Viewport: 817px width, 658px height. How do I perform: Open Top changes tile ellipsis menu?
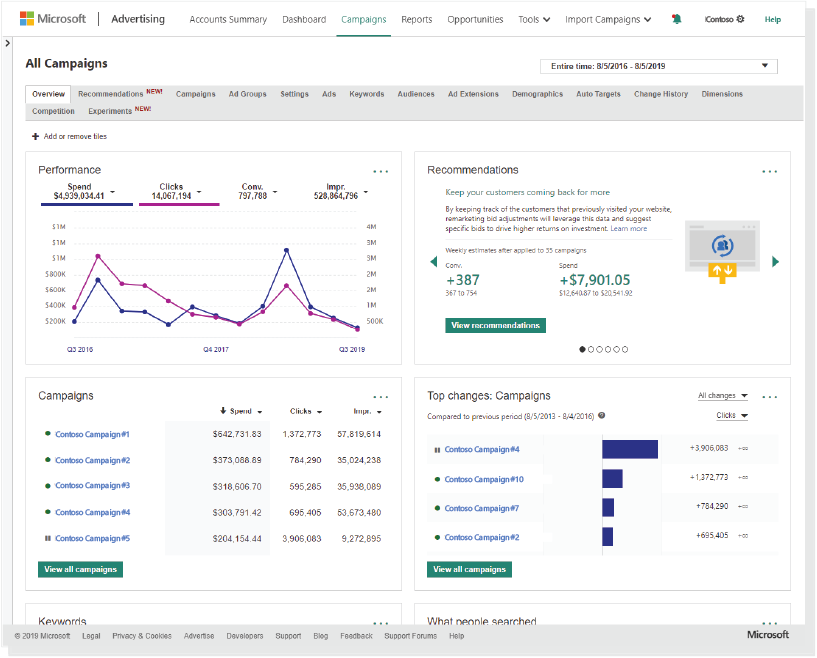point(770,397)
